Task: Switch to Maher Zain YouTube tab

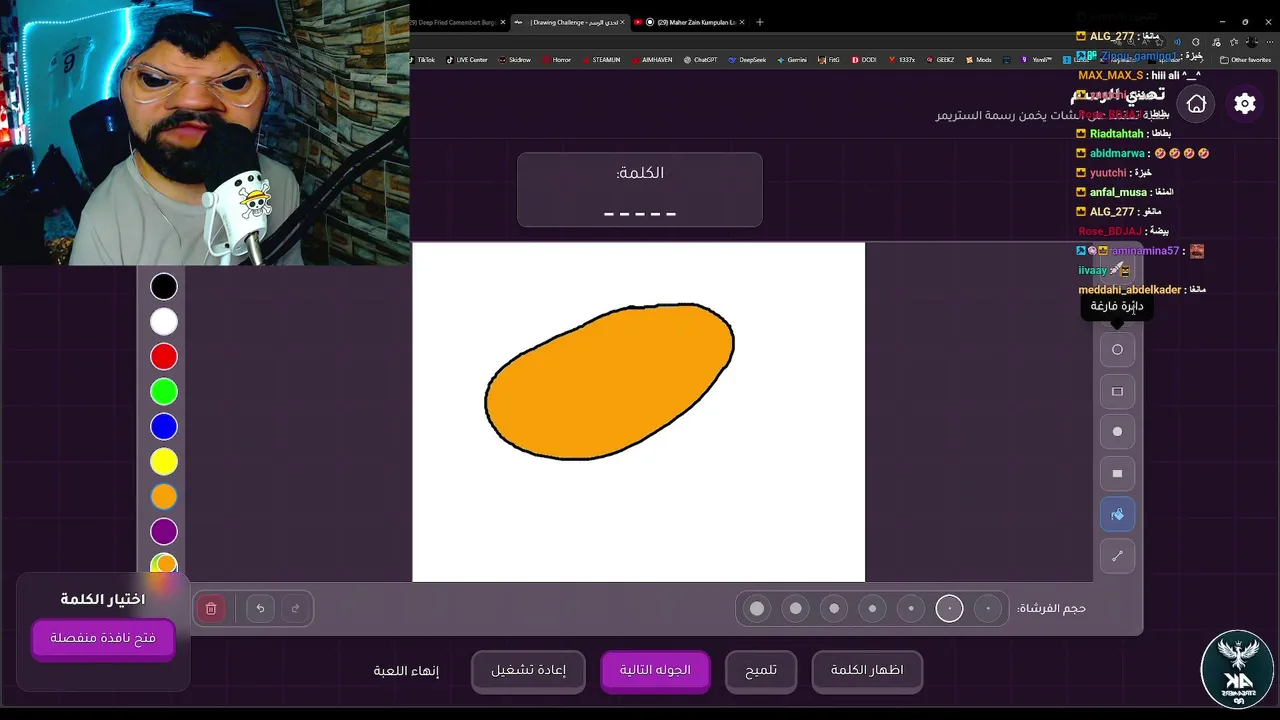Action: pos(690,22)
